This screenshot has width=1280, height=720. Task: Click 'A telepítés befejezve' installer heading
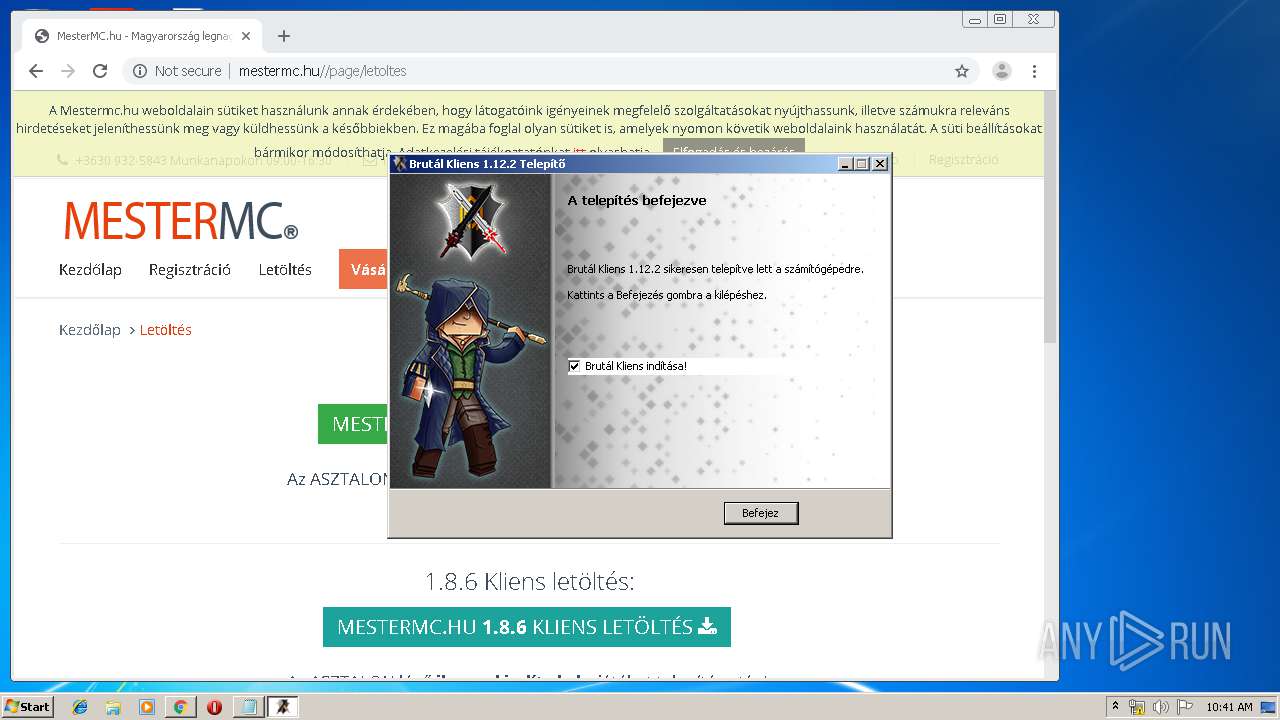[x=637, y=200]
